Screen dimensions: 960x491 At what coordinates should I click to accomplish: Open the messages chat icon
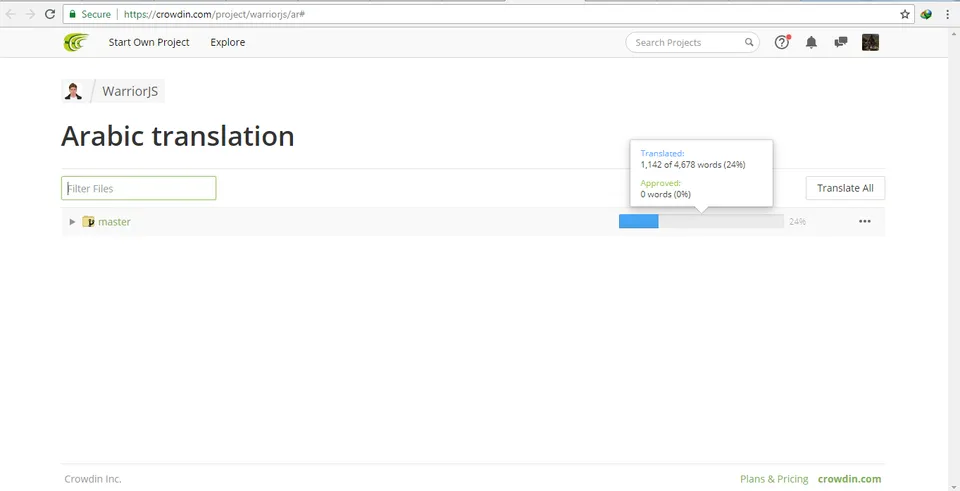[x=841, y=42]
